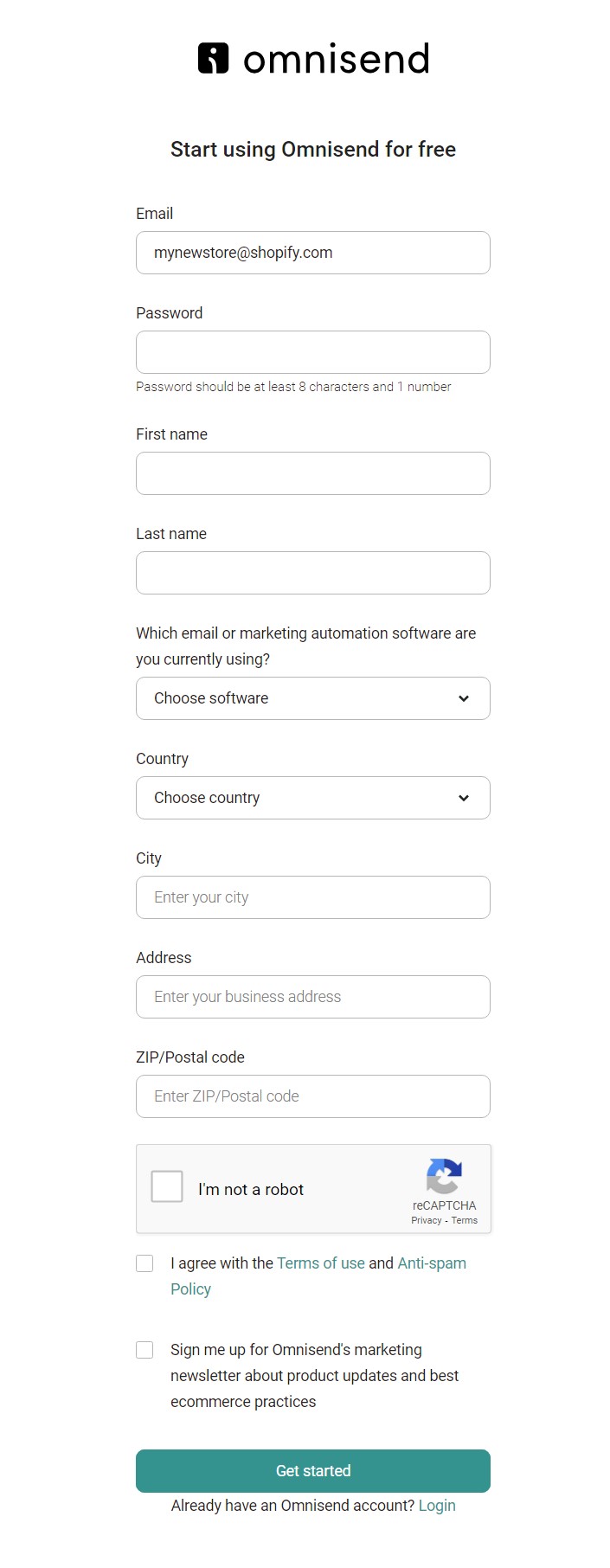Open the Choose country dropdown
The image size is (610, 1568).
tap(312, 797)
